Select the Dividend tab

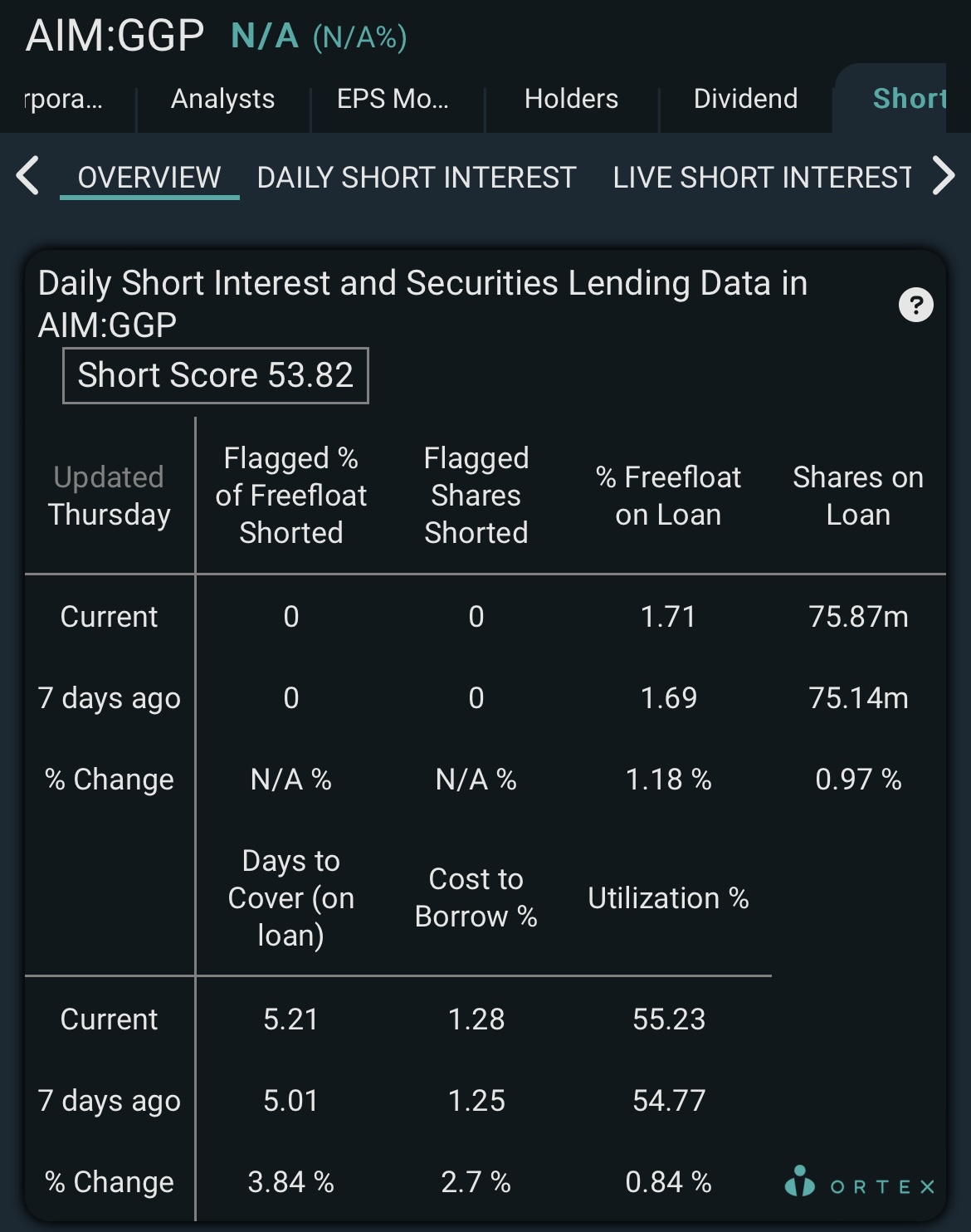tap(745, 99)
